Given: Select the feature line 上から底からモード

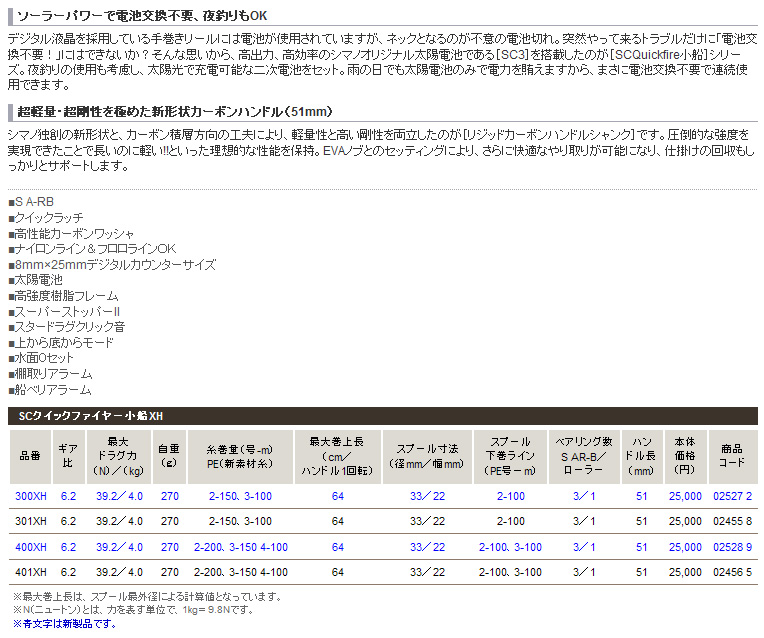Looking at the screenshot, I should 61,342.
